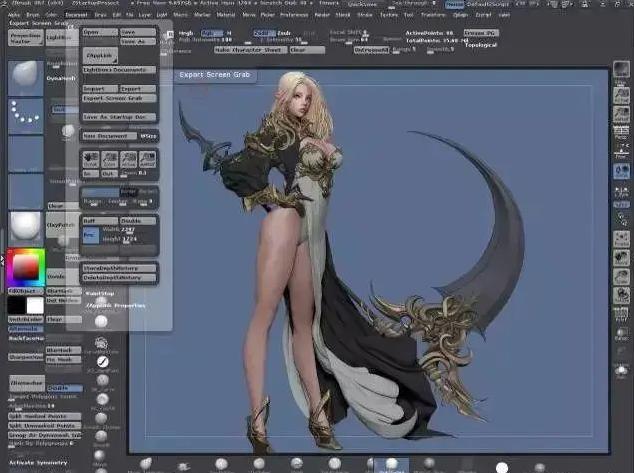Open the Transform menu

point(433,15)
